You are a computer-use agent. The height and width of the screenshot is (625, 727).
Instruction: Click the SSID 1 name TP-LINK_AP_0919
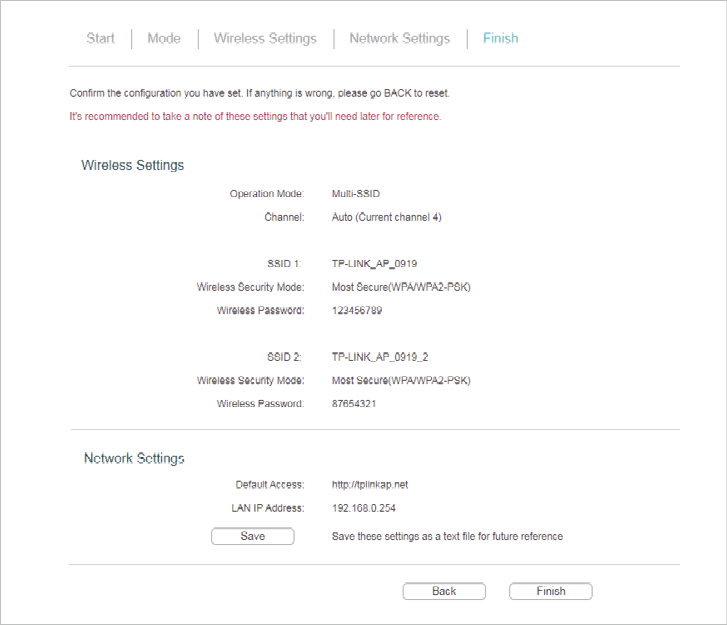[374, 264]
